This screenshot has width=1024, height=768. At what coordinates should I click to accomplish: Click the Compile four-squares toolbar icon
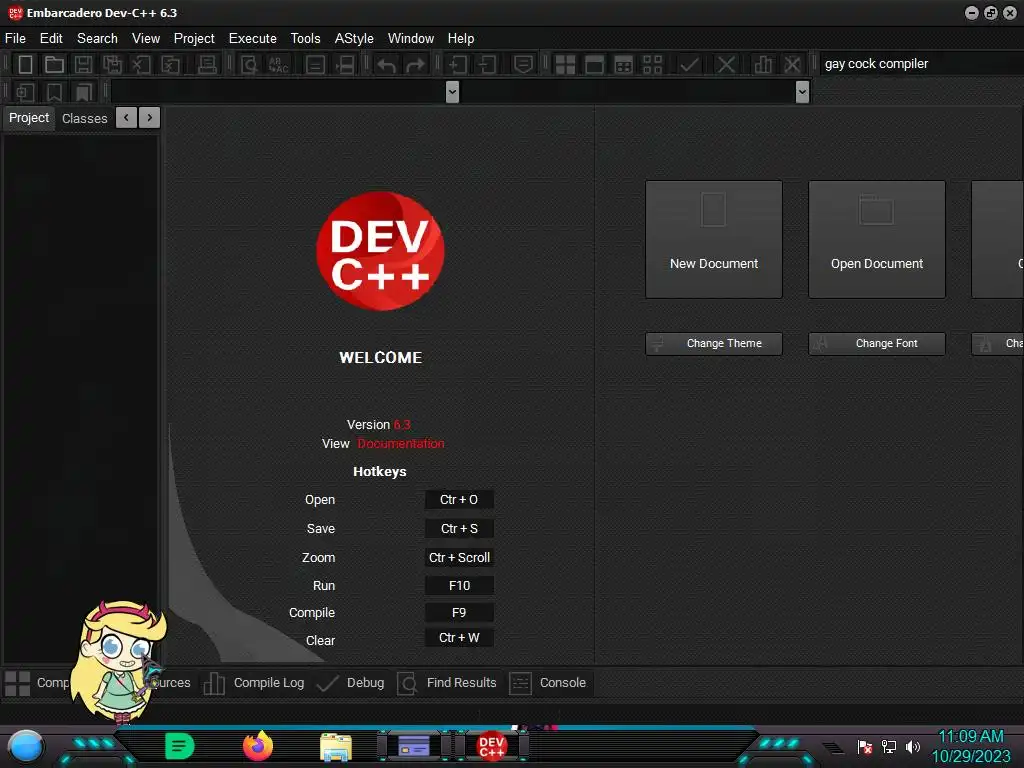tap(565, 64)
